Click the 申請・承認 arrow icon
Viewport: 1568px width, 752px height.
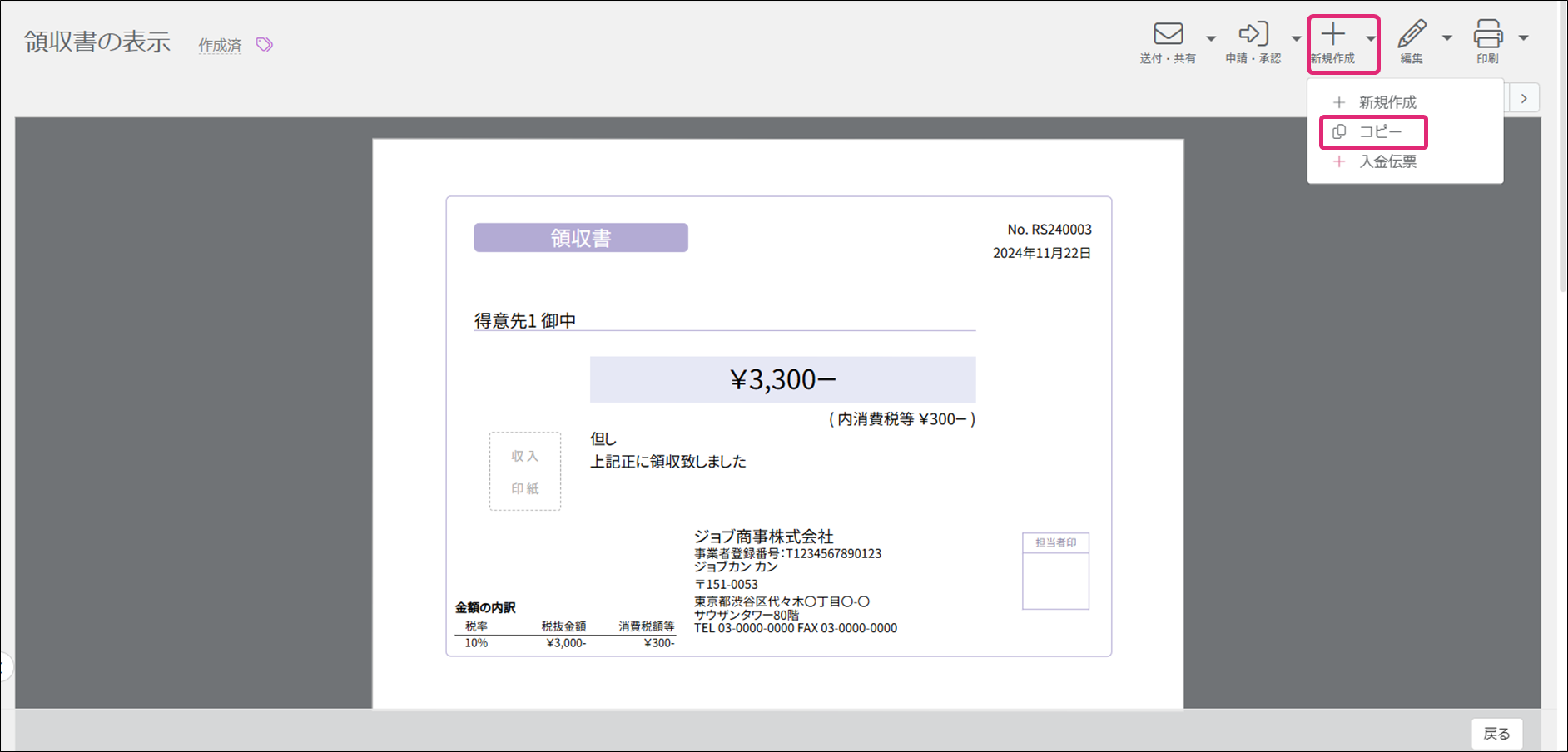click(x=1253, y=34)
